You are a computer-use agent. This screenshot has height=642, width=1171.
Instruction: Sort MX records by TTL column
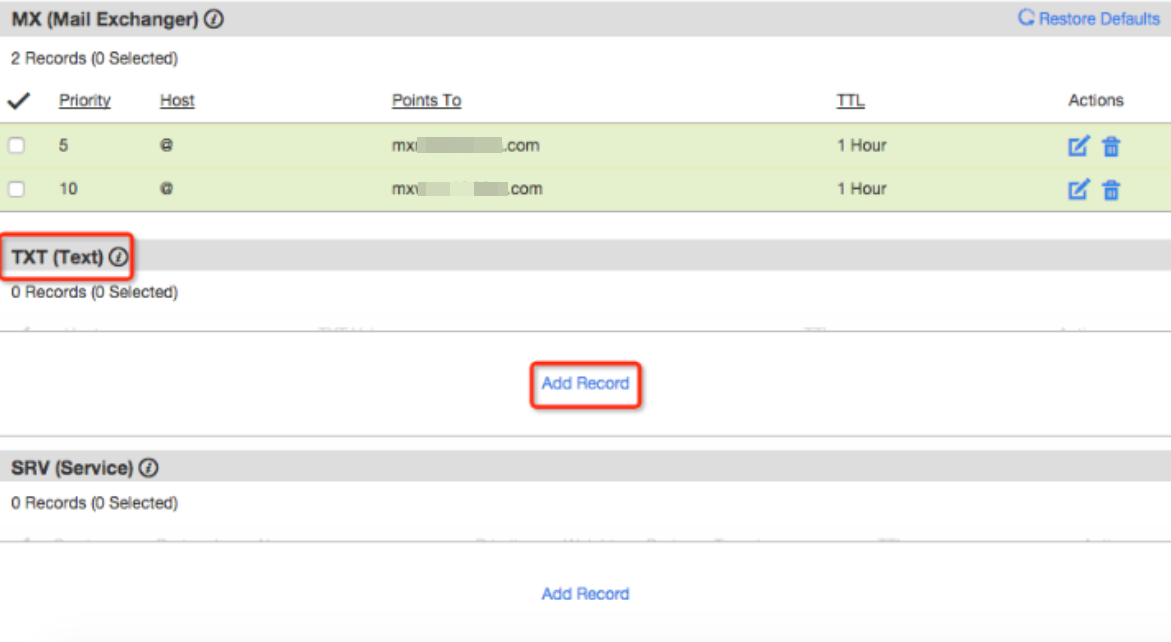[850, 101]
